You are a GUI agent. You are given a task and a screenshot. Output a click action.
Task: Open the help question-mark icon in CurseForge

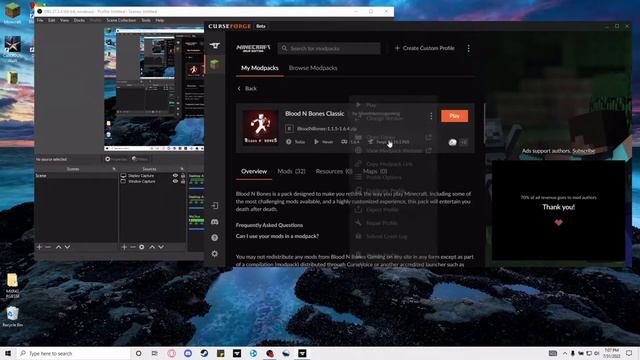tap(215, 238)
